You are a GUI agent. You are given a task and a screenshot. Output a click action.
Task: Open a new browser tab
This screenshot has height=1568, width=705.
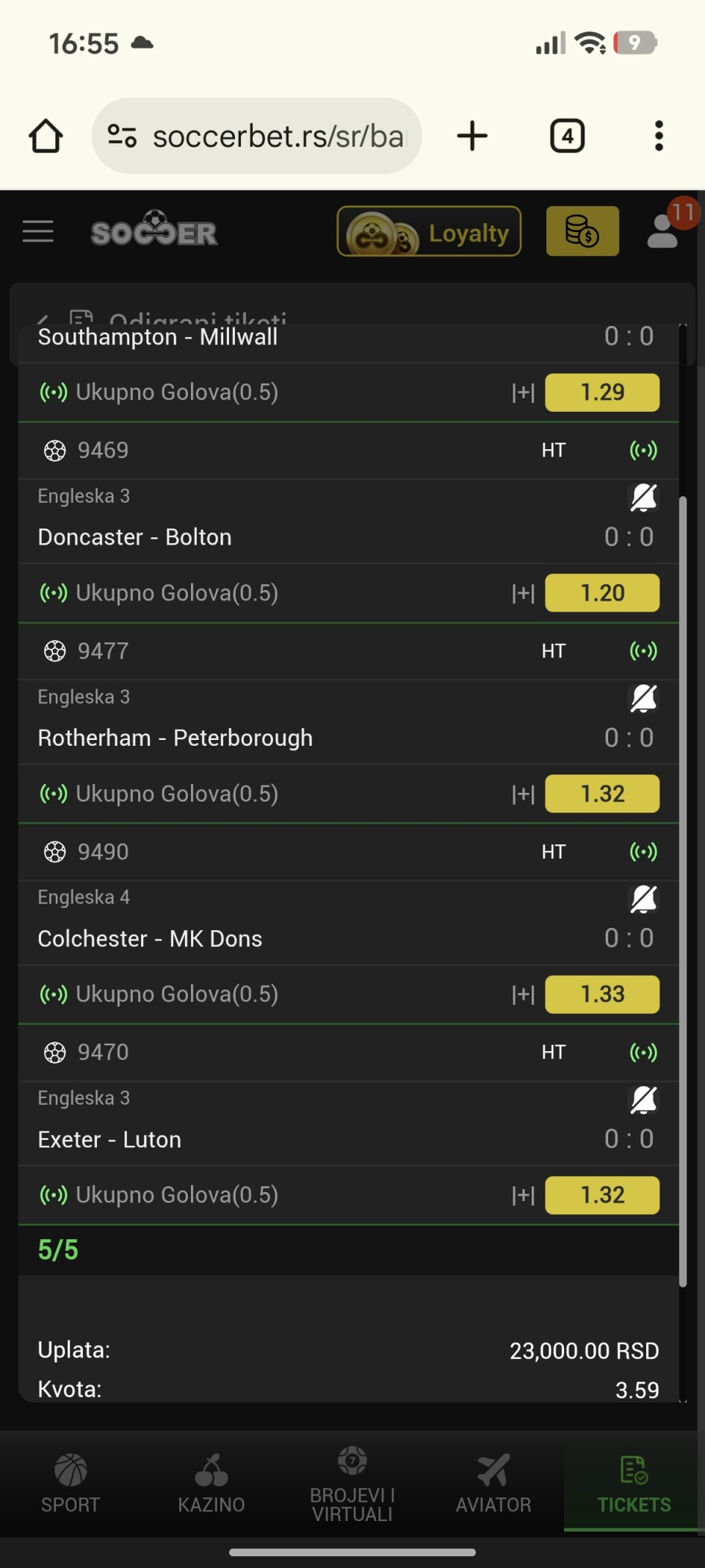(x=472, y=137)
